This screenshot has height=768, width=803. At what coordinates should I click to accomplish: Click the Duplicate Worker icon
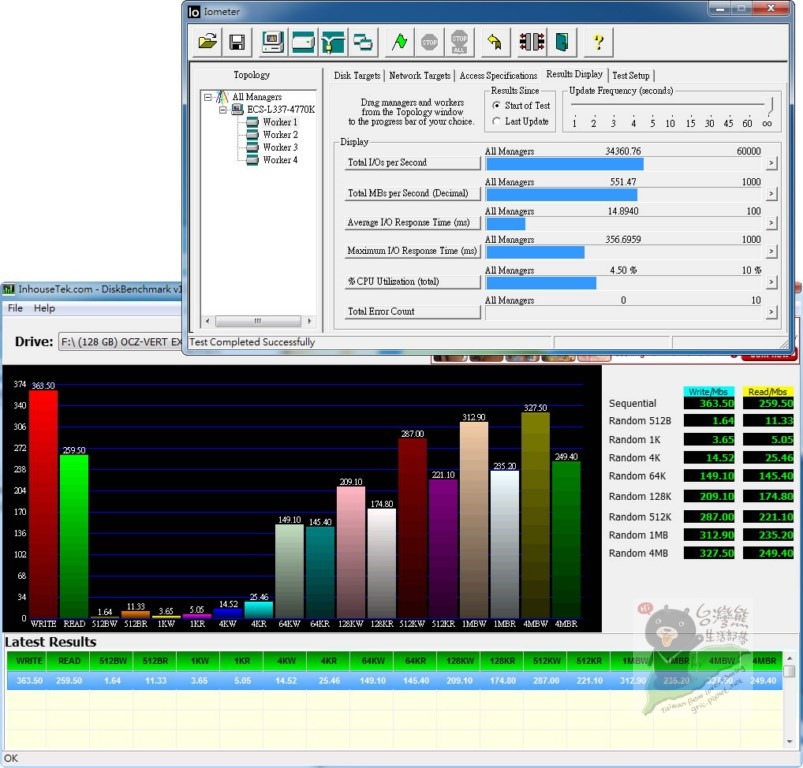tap(363, 42)
